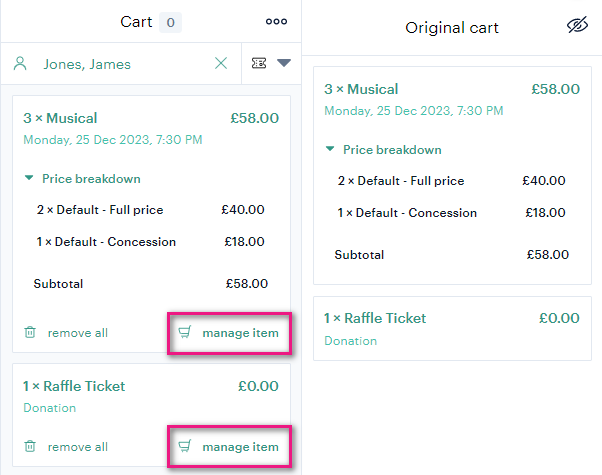Collapse Price breakdown in the Cart panel
This screenshot has height=475, width=602.
[x=29, y=178]
